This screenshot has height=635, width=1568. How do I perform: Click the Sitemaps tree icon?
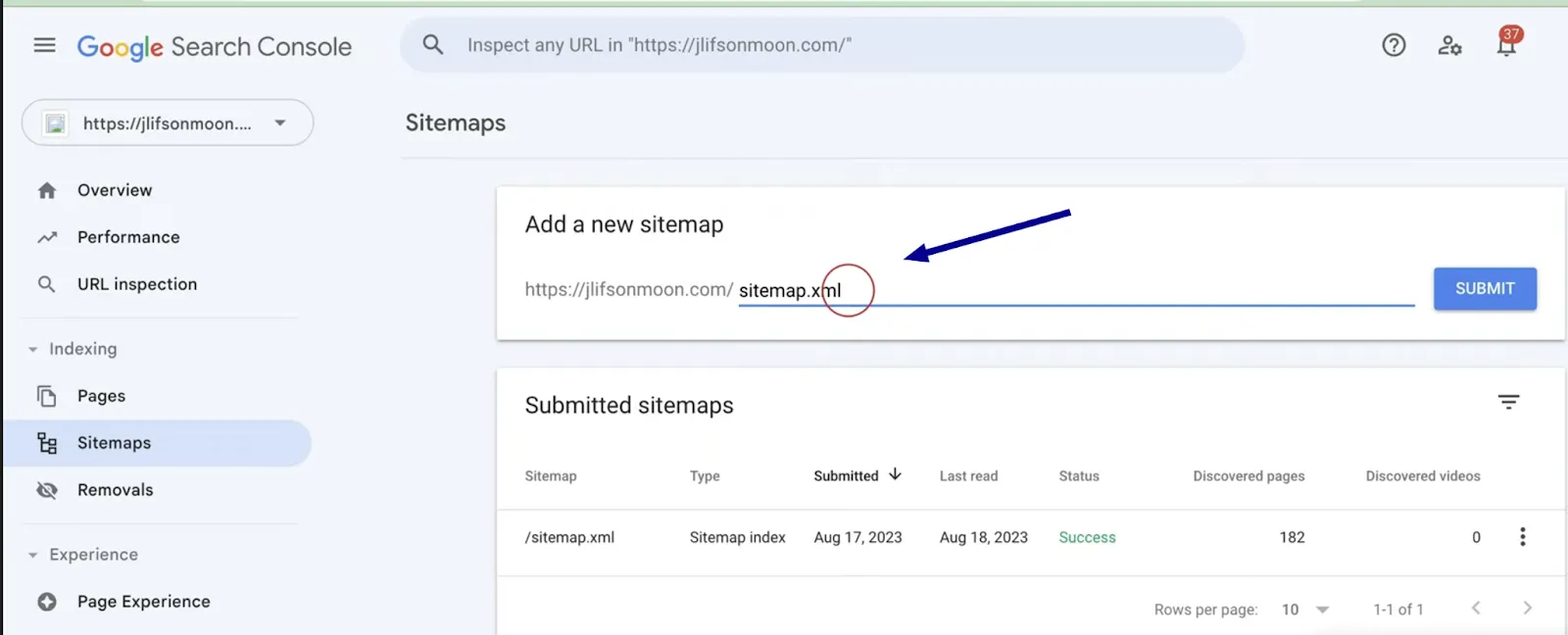click(47, 443)
